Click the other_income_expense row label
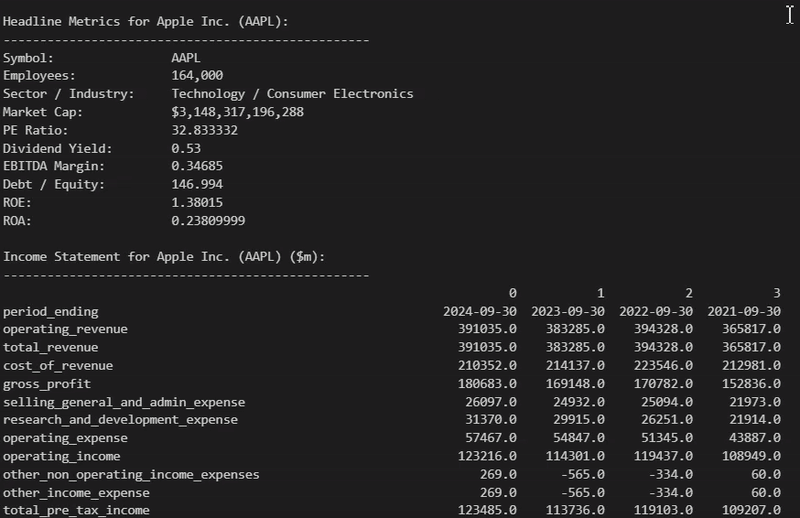 click(76, 494)
